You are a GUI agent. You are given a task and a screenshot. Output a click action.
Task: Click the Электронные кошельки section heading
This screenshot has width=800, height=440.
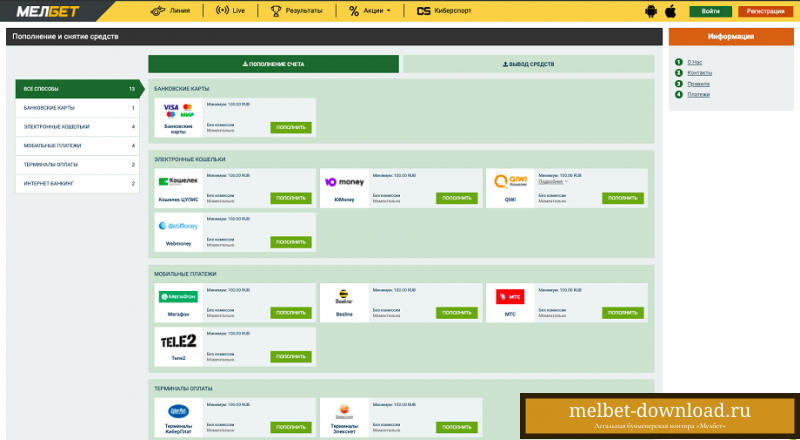click(x=189, y=159)
